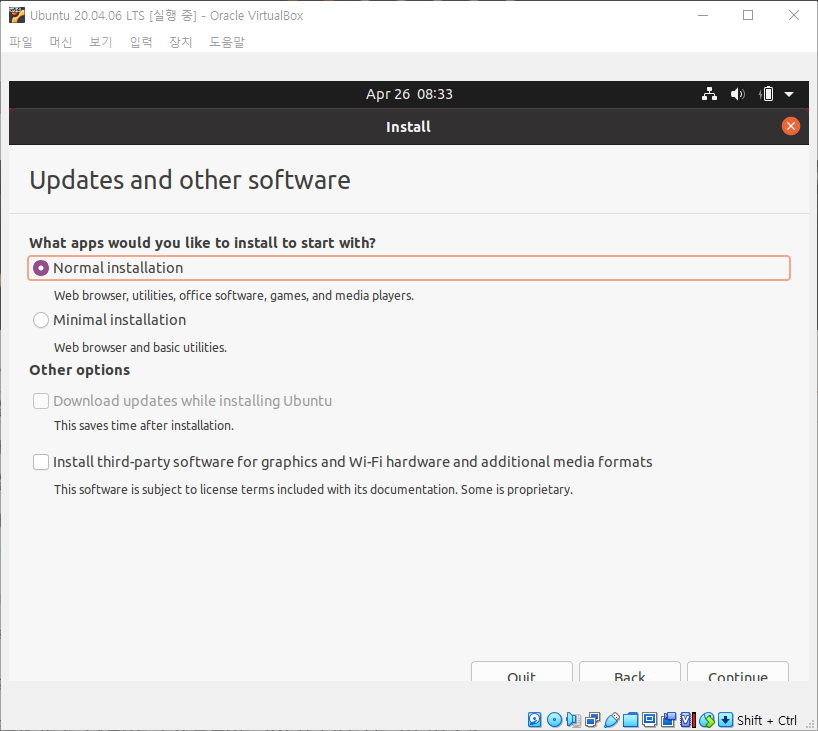Viewport: 818px width, 731px height.
Task: Click the mouse integration globe icon in status bar
Action: [706, 720]
